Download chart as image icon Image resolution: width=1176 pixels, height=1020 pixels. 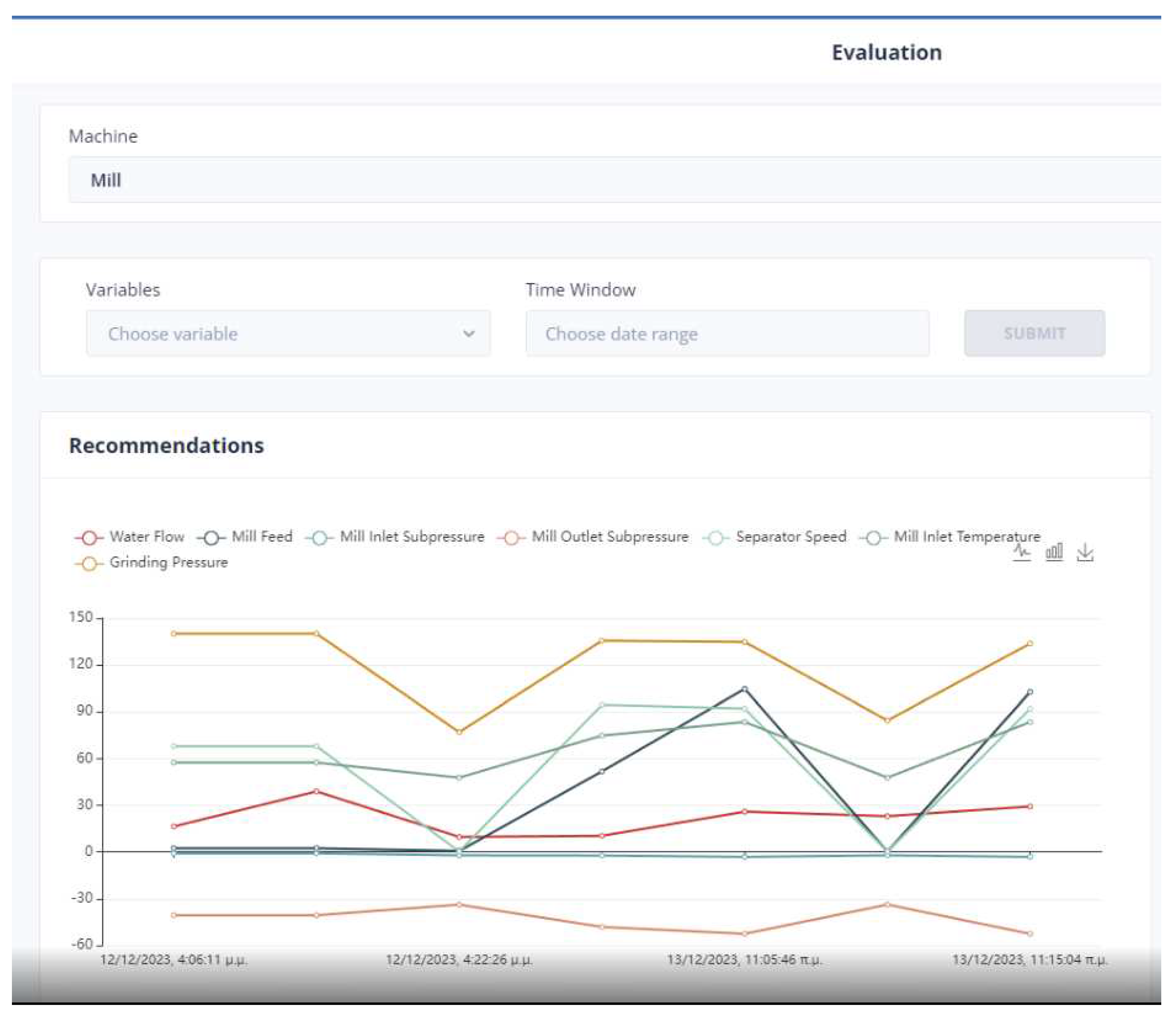[x=1085, y=552]
